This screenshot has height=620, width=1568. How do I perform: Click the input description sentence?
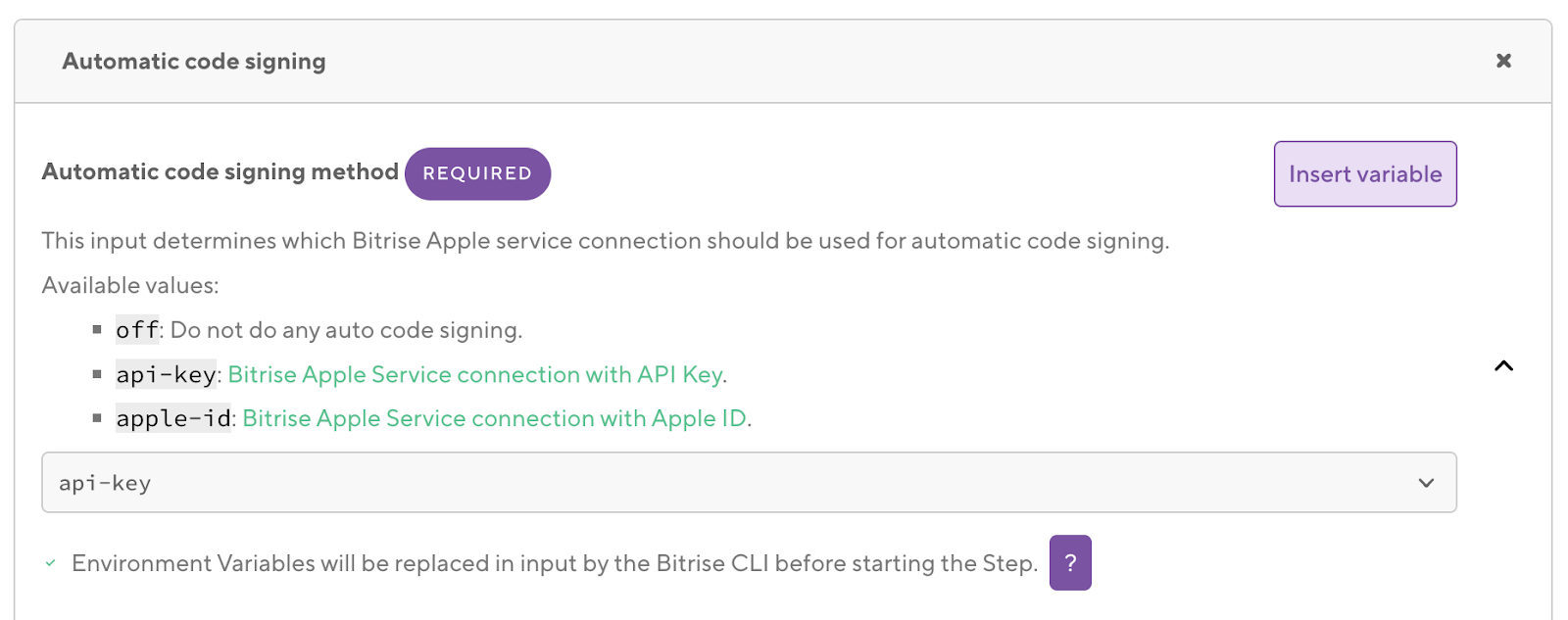(605, 241)
